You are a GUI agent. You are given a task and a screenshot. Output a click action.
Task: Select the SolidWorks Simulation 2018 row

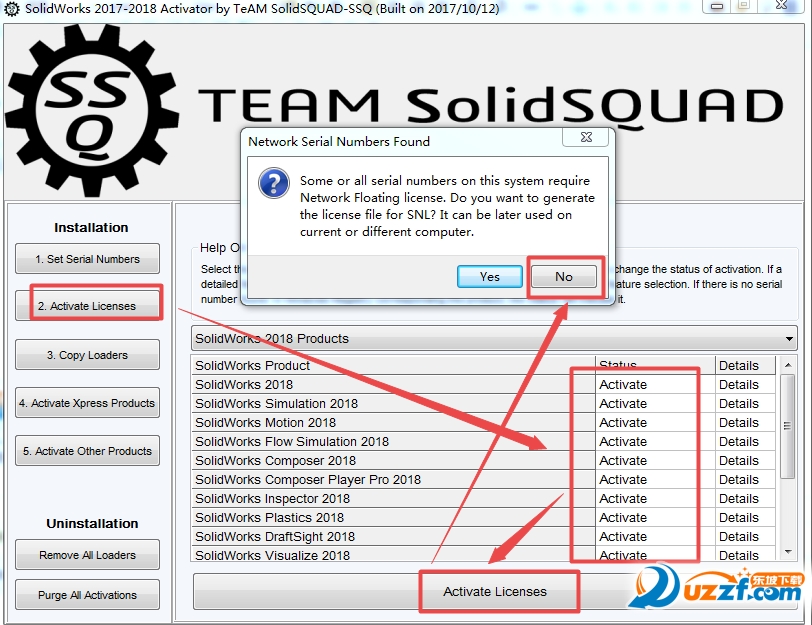click(394, 403)
